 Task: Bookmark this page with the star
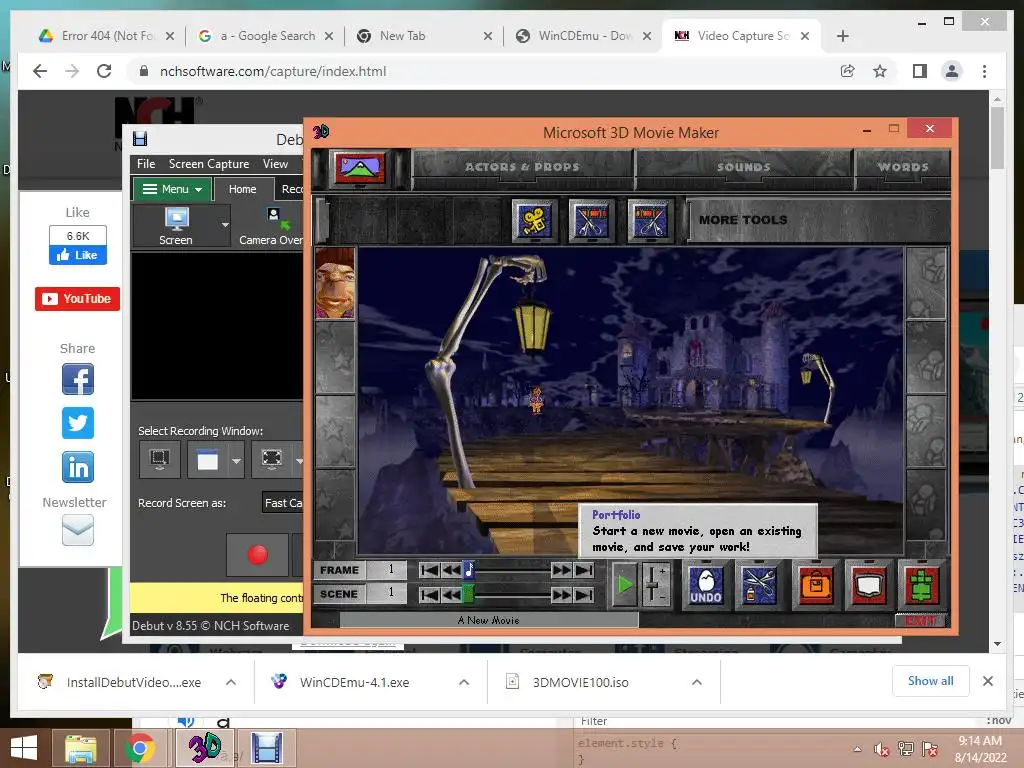[x=880, y=71]
